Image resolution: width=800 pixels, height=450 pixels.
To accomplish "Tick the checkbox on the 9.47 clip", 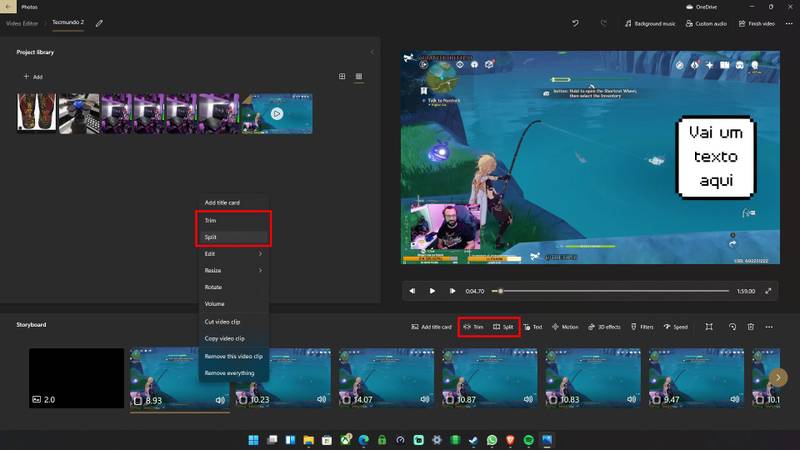I will click(x=657, y=400).
